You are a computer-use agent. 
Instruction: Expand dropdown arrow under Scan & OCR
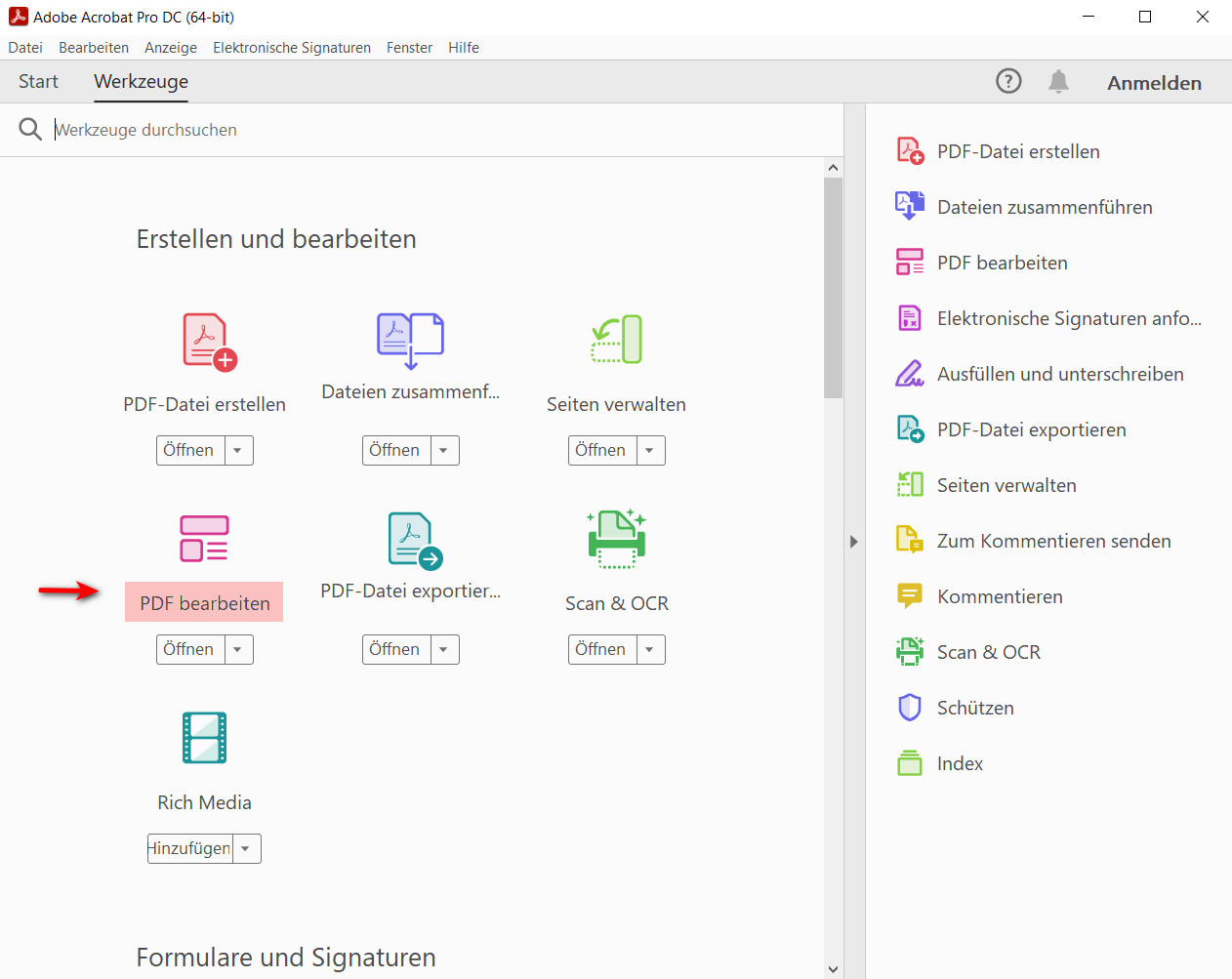[650, 649]
